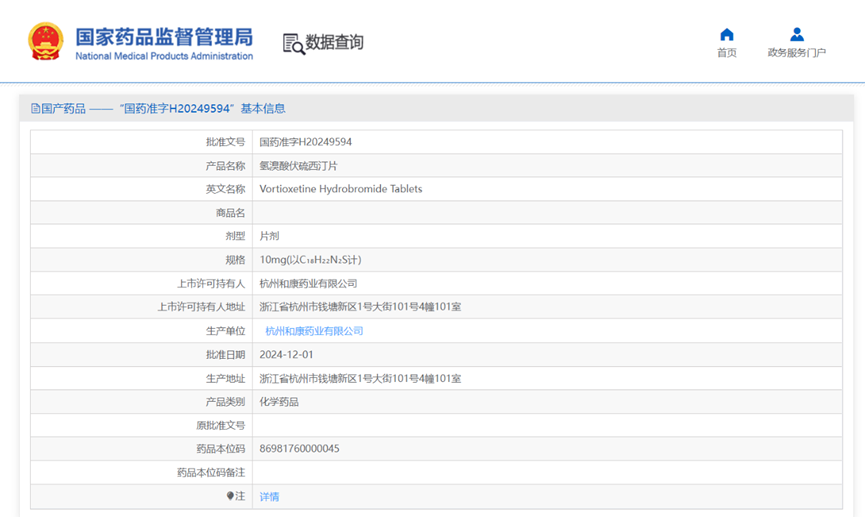
Task: Click the 数据查询 magnifier icon
Action: [x=293, y=43]
